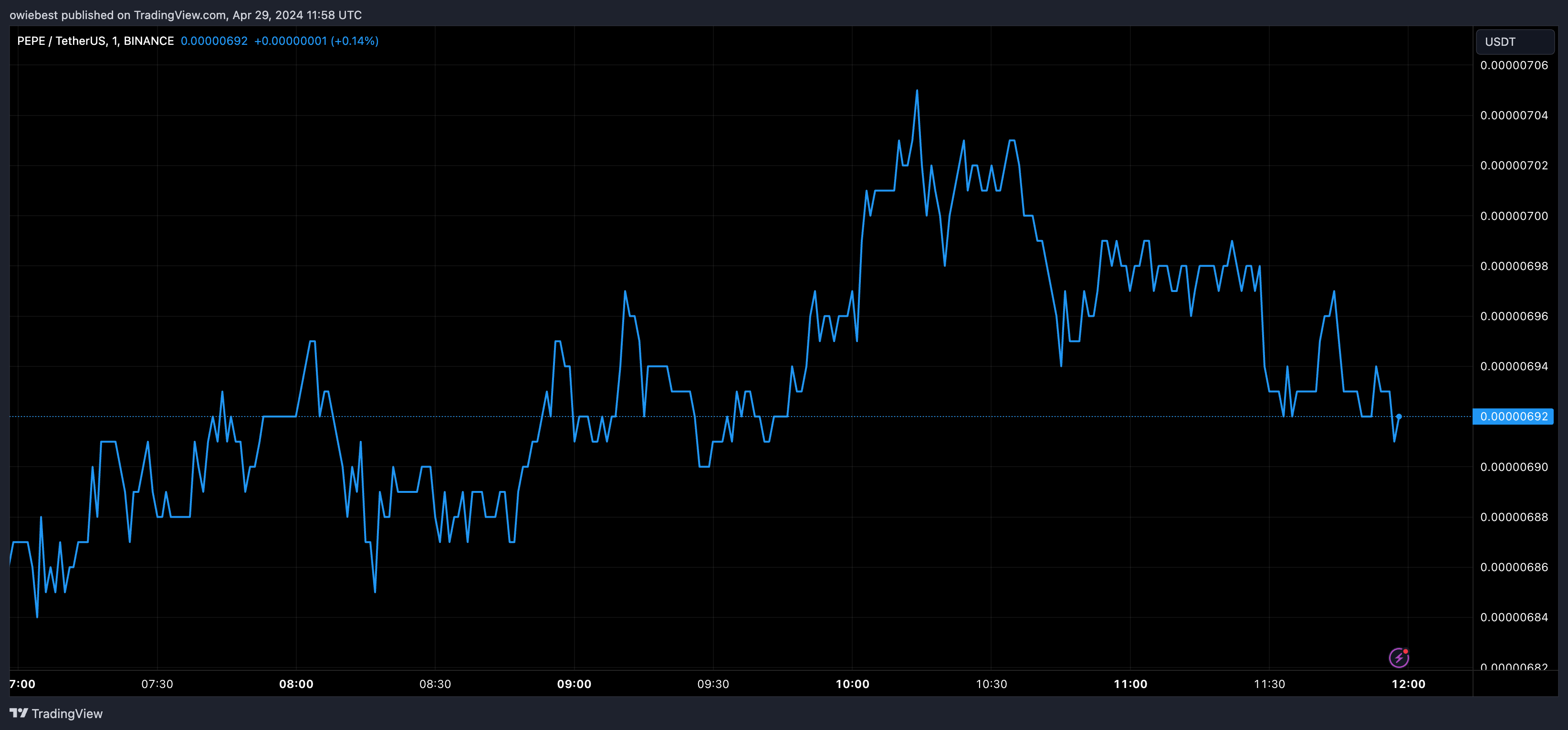The height and width of the screenshot is (730, 1568).
Task: Click the blue 0.00000692 value beside symbol
Action: pos(214,41)
